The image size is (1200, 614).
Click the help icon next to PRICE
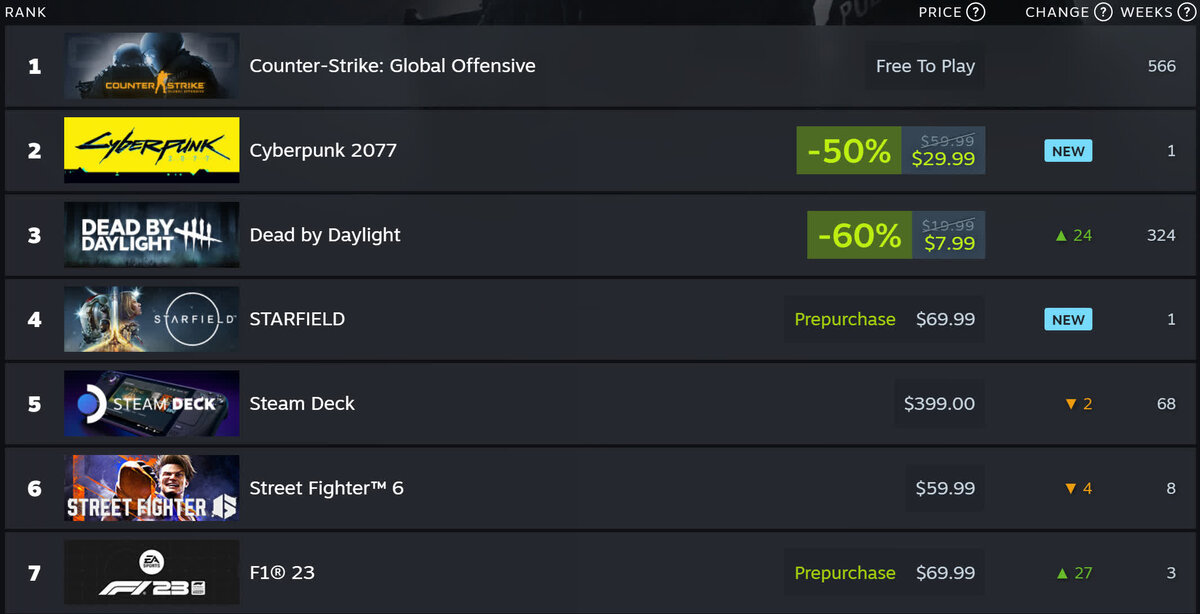point(976,12)
